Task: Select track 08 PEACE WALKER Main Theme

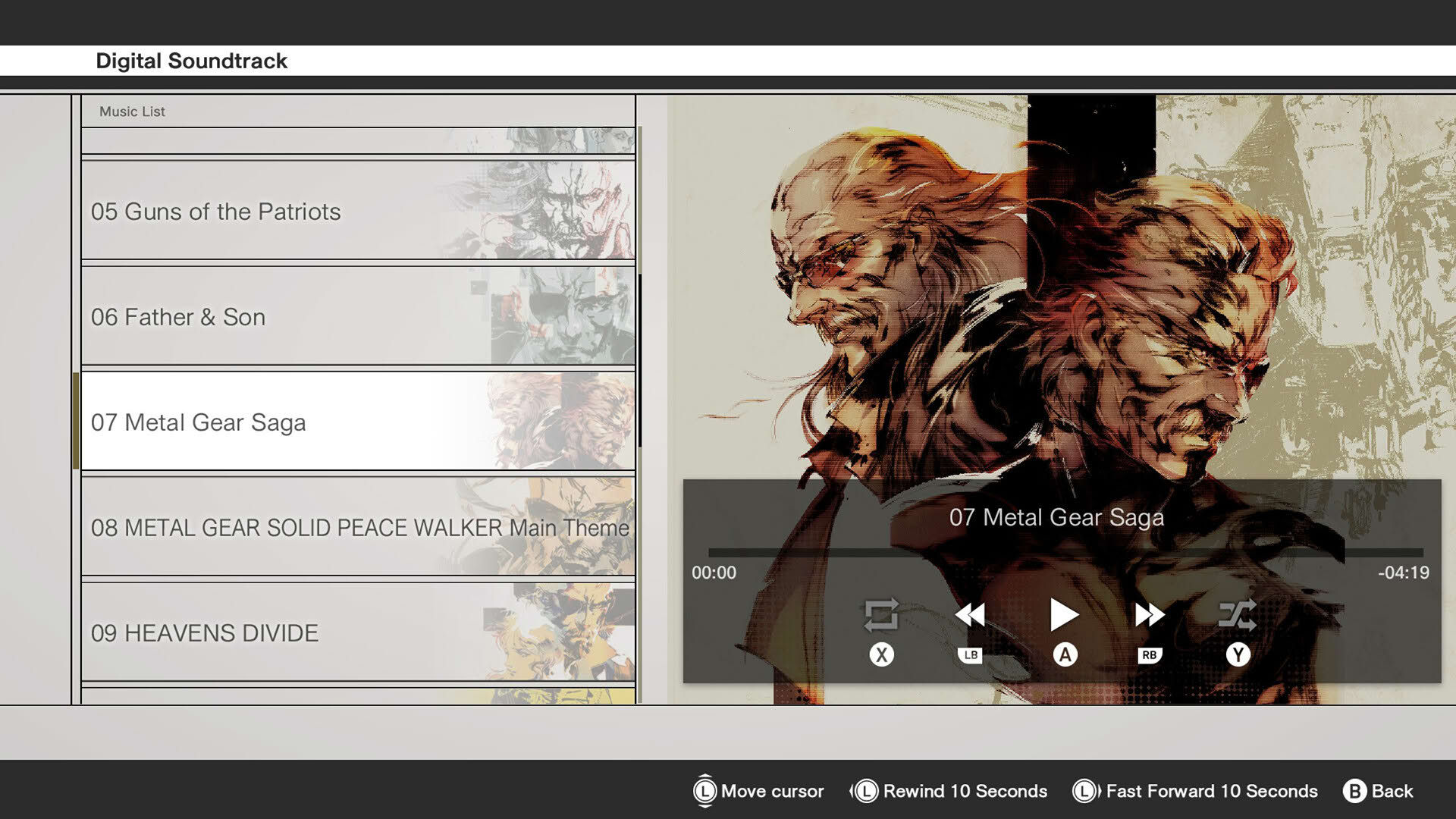Action: click(358, 527)
